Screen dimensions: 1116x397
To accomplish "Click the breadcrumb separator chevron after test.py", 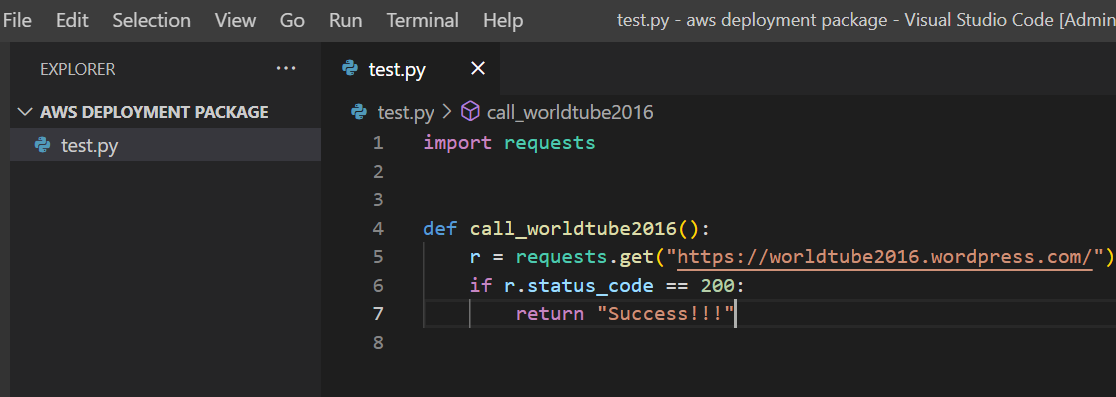I will [x=447, y=112].
